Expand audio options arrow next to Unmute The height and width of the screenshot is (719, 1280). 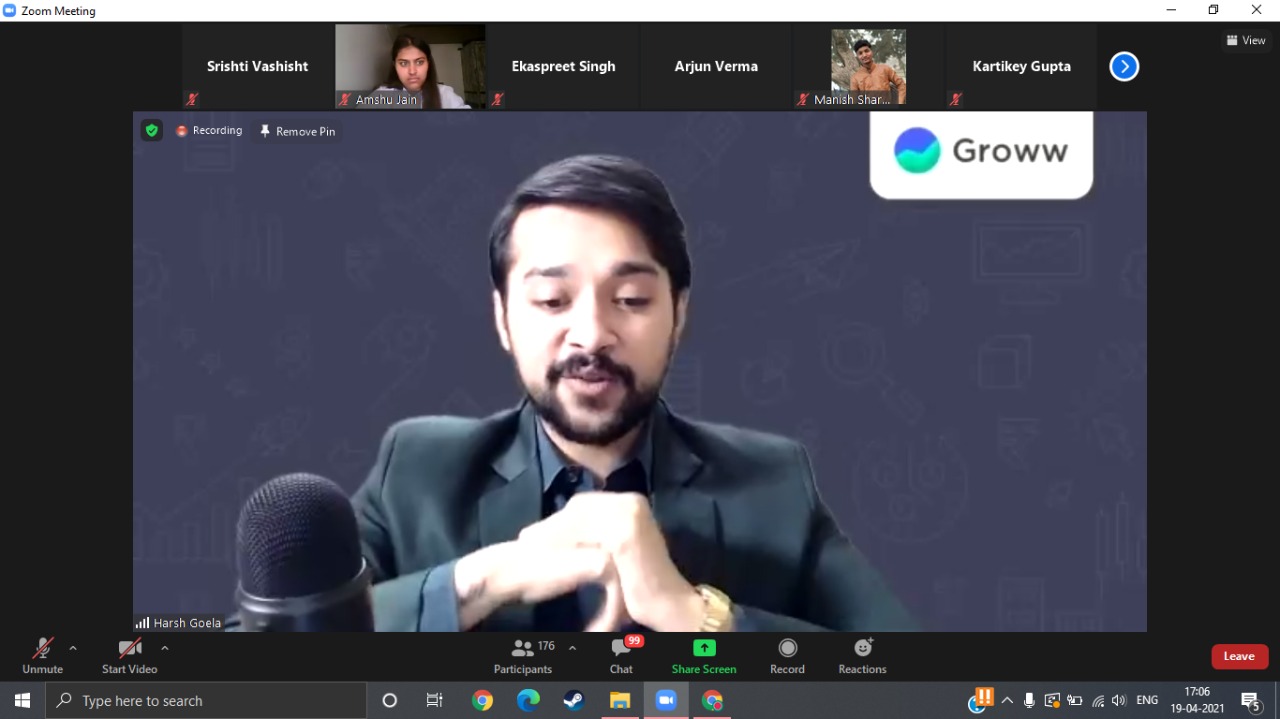(73, 648)
